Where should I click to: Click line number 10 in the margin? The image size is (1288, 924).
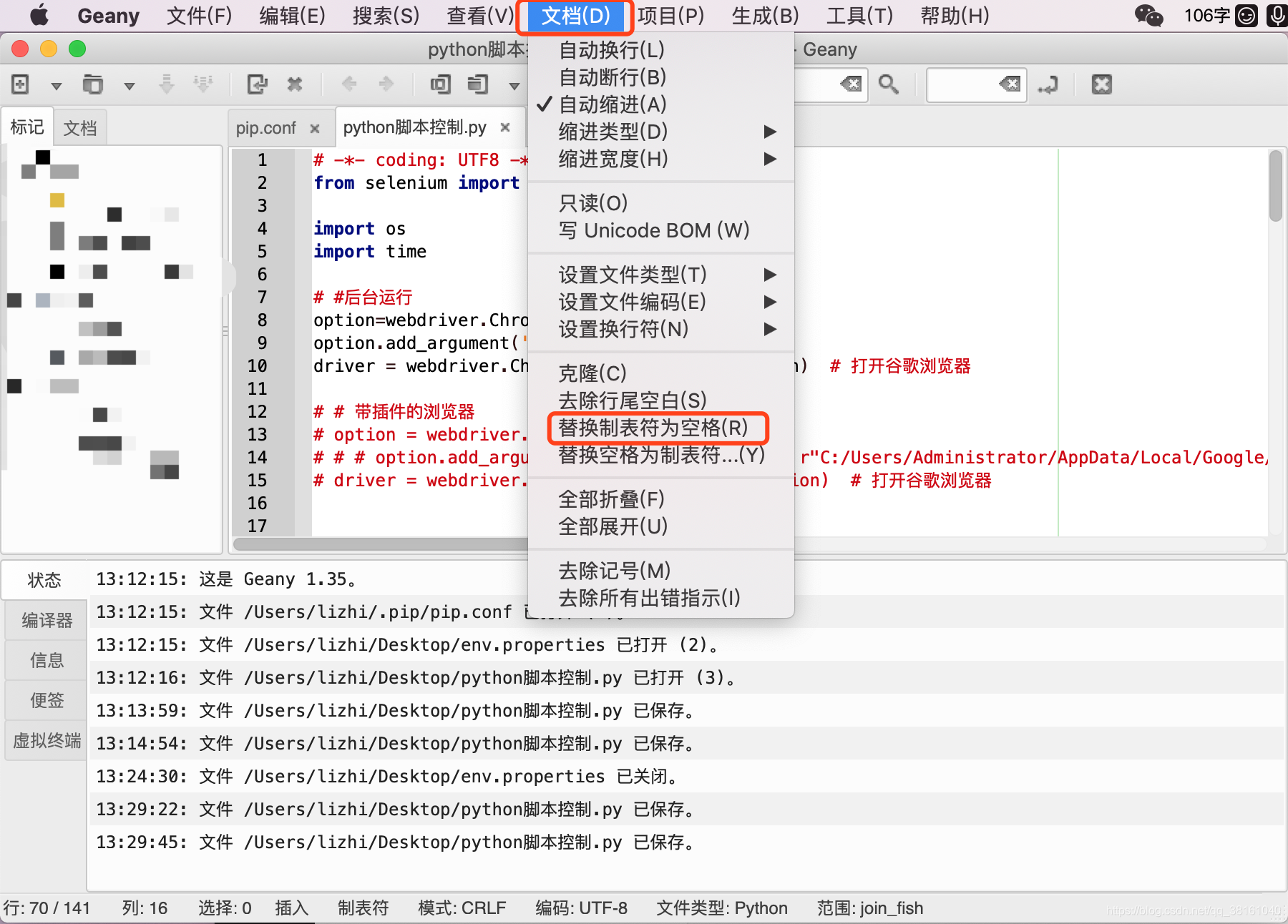coord(257,366)
